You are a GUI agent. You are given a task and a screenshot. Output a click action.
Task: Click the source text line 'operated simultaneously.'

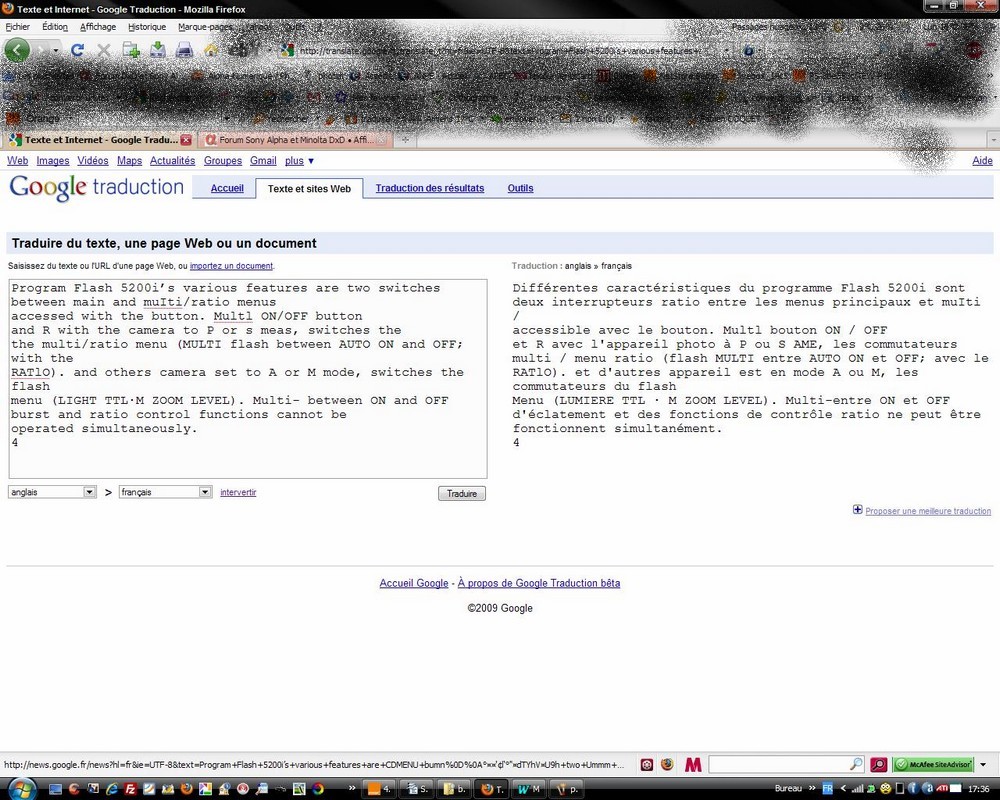click(104, 429)
